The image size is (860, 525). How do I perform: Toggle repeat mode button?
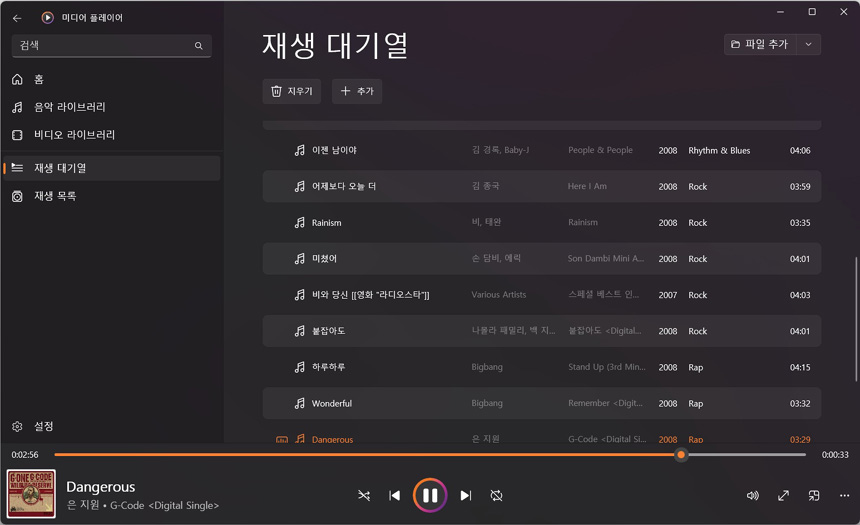coord(496,495)
